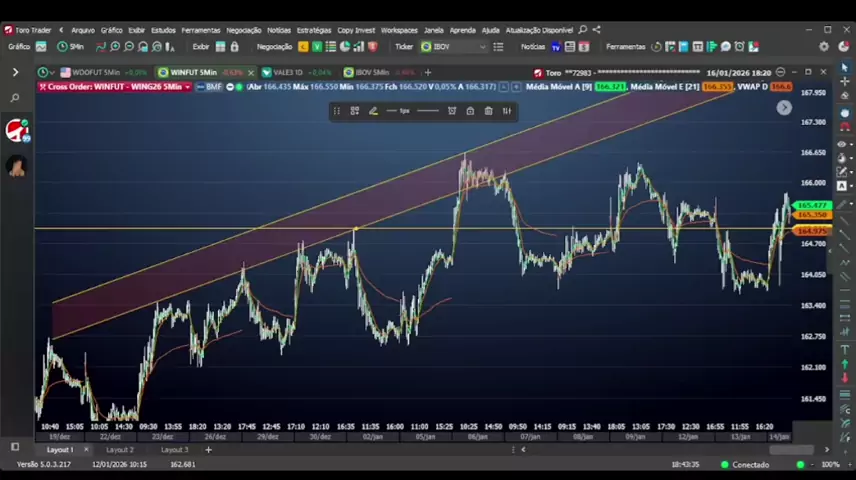Open the IBOV ticker dropdown
Image resolution: width=856 pixels, height=480 pixels.
click(x=482, y=46)
